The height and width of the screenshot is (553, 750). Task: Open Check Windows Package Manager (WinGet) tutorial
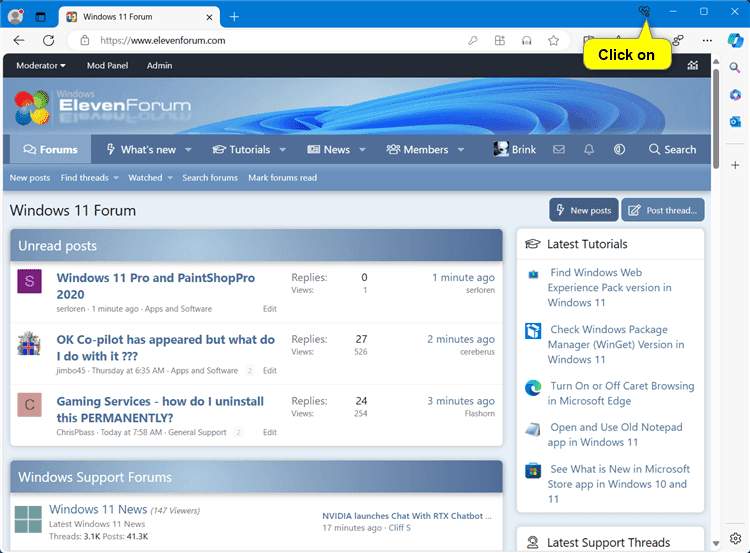616,344
